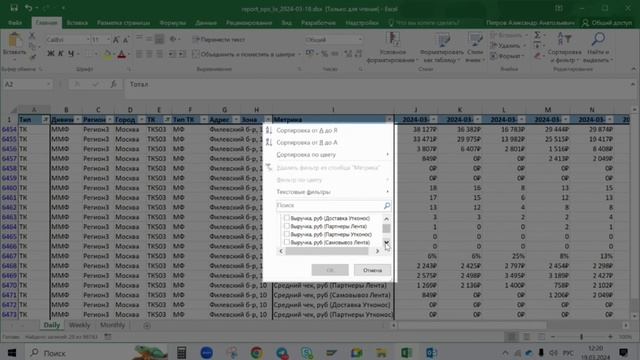This screenshot has width=640, height=360.
Task: Tick 'Выручка, руб (Партнеры Утконос)' checkbox
Action: pyautogui.click(x=287, y=234)
